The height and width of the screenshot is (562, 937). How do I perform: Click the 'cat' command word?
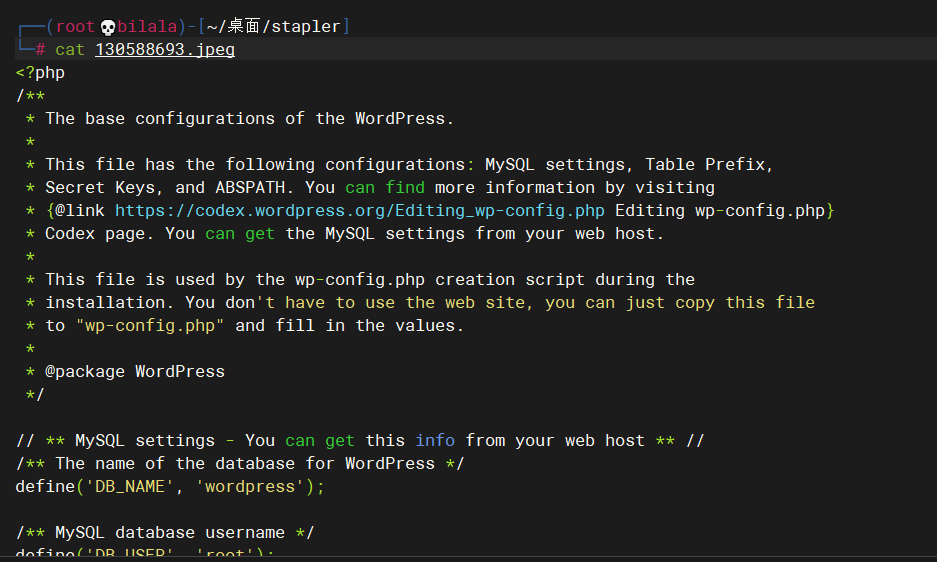(70, 50)
